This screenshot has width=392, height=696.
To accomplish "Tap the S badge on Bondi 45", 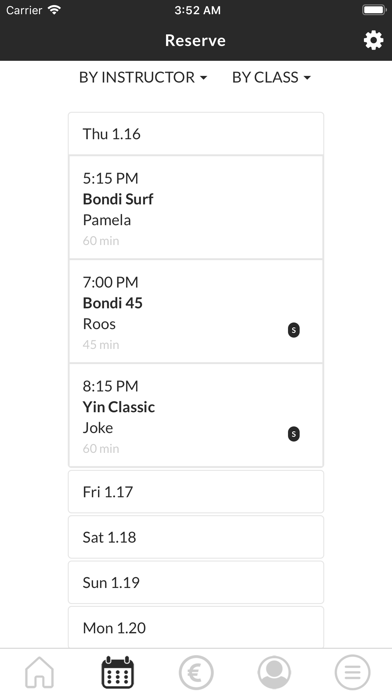I will [x=293, y=330].
